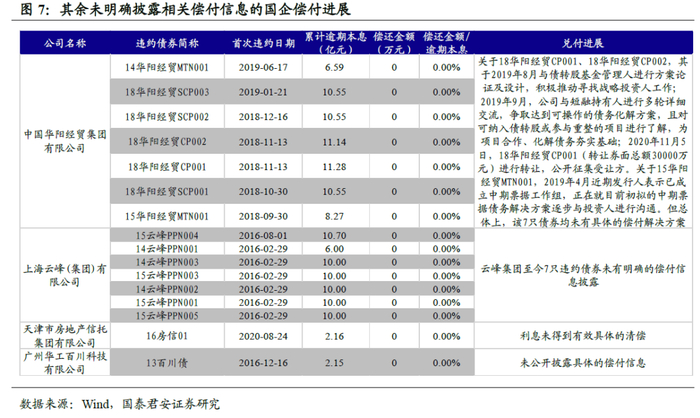This screenshot has width=700, height=418.
Task: Click overdue amount 8.27
Action: (x=334, y=217)
